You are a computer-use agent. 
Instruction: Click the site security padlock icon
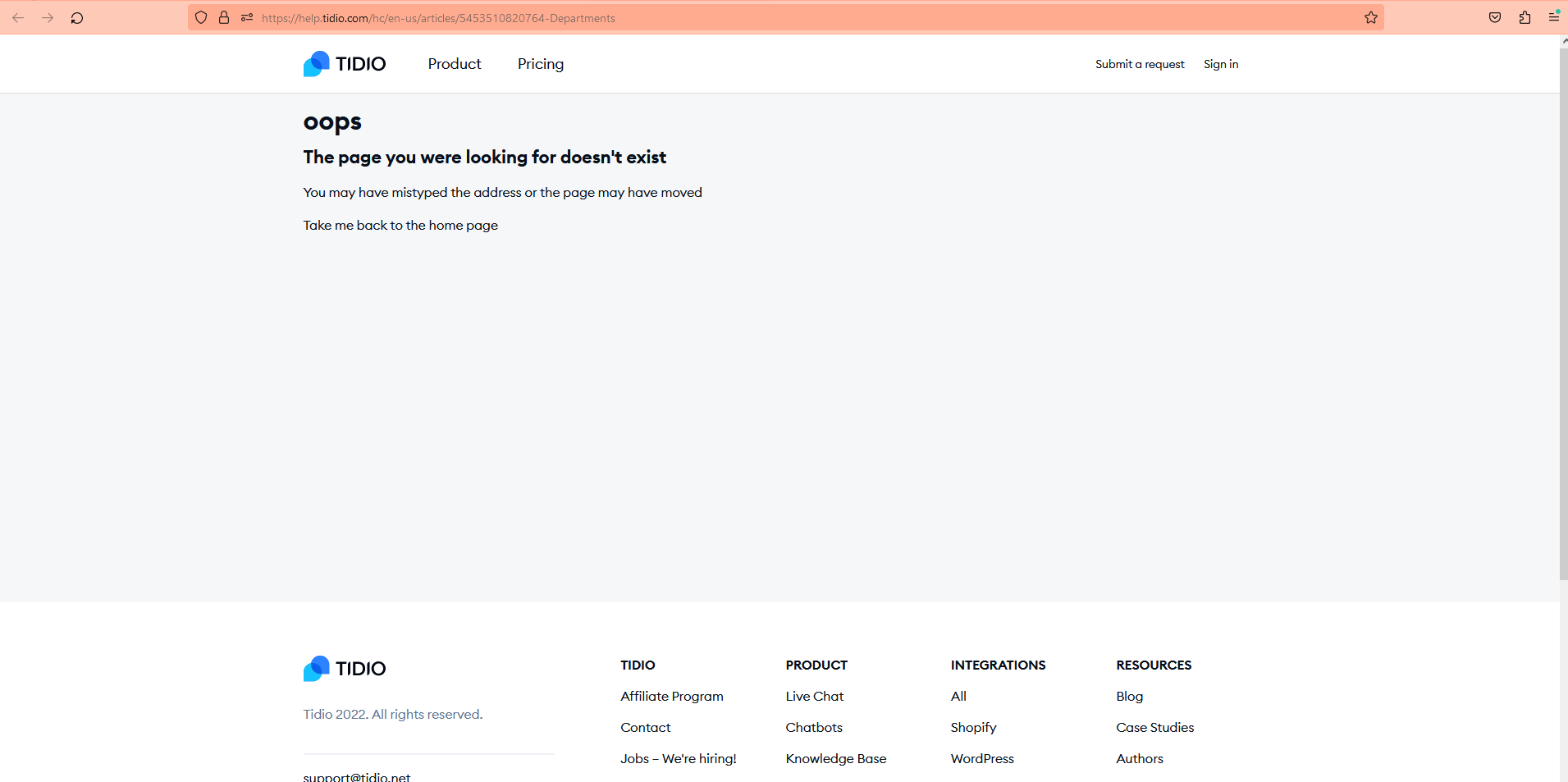pyautogui.click(x=224, y=18)
